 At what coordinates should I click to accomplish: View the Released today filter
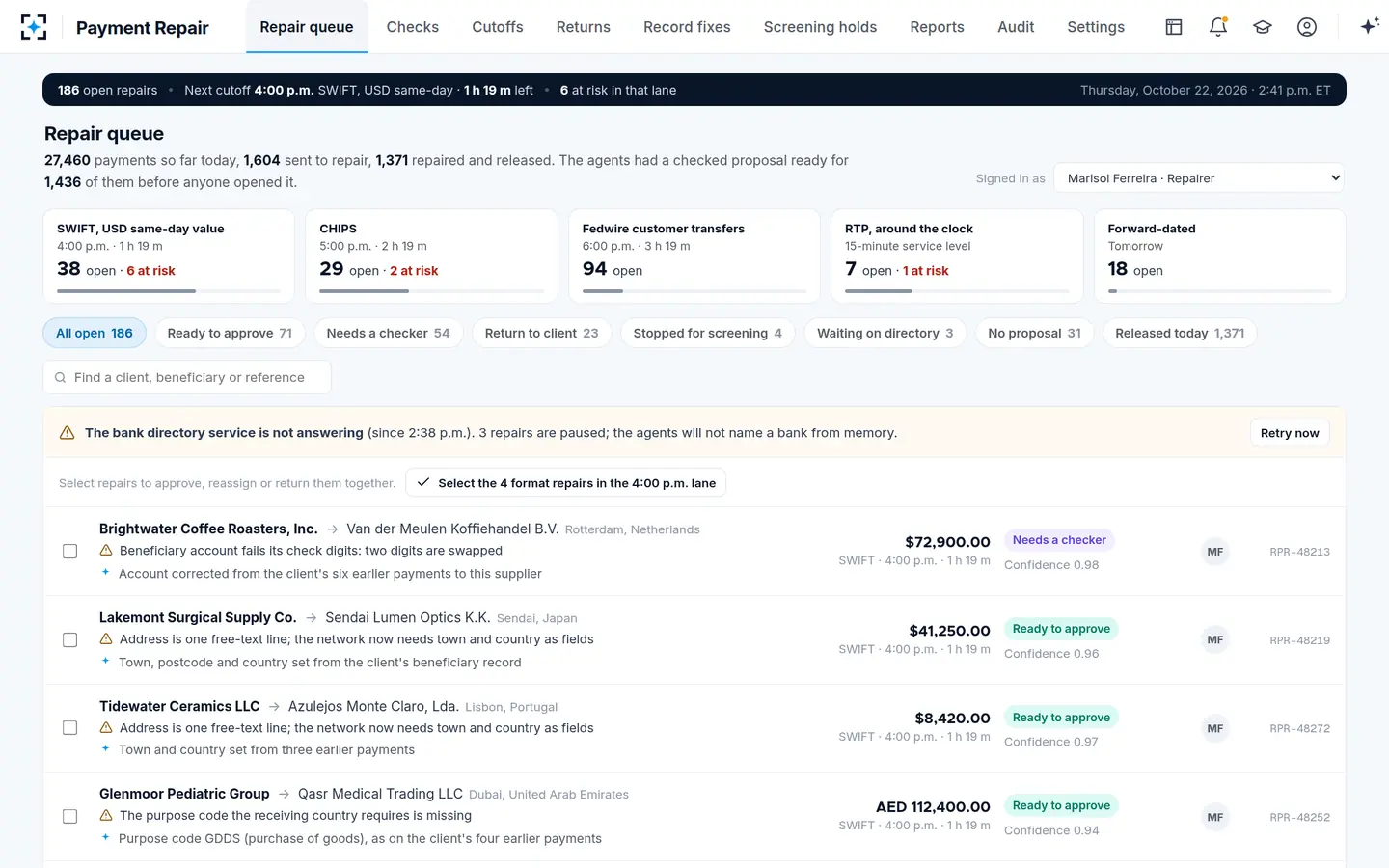point(1180,334)
